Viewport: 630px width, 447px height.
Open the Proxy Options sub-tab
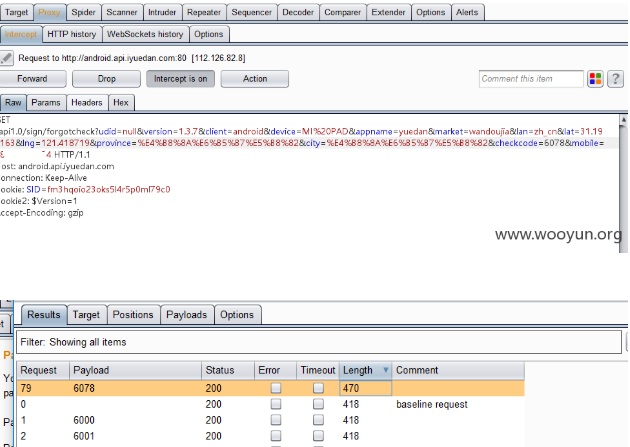(209, 34)
